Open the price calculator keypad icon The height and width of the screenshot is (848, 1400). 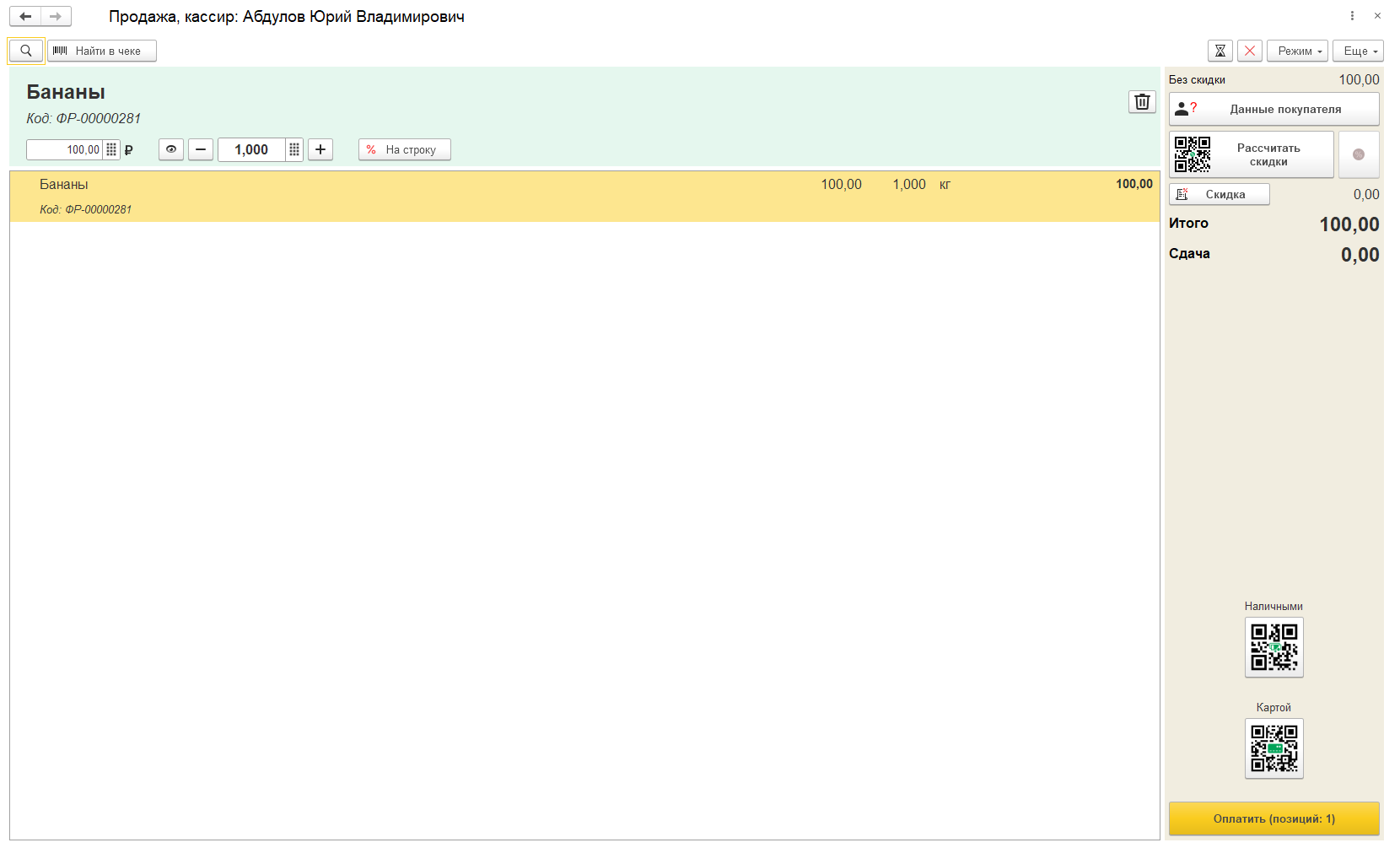[111, 150]
